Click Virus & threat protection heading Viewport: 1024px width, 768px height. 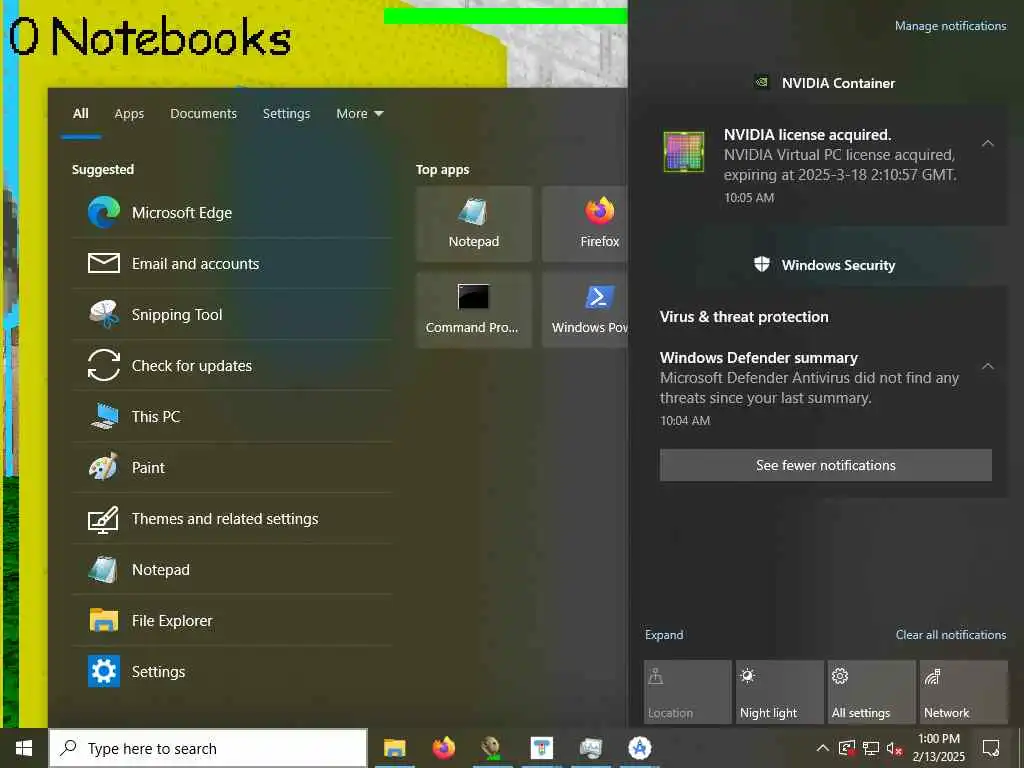coord(744,317)
